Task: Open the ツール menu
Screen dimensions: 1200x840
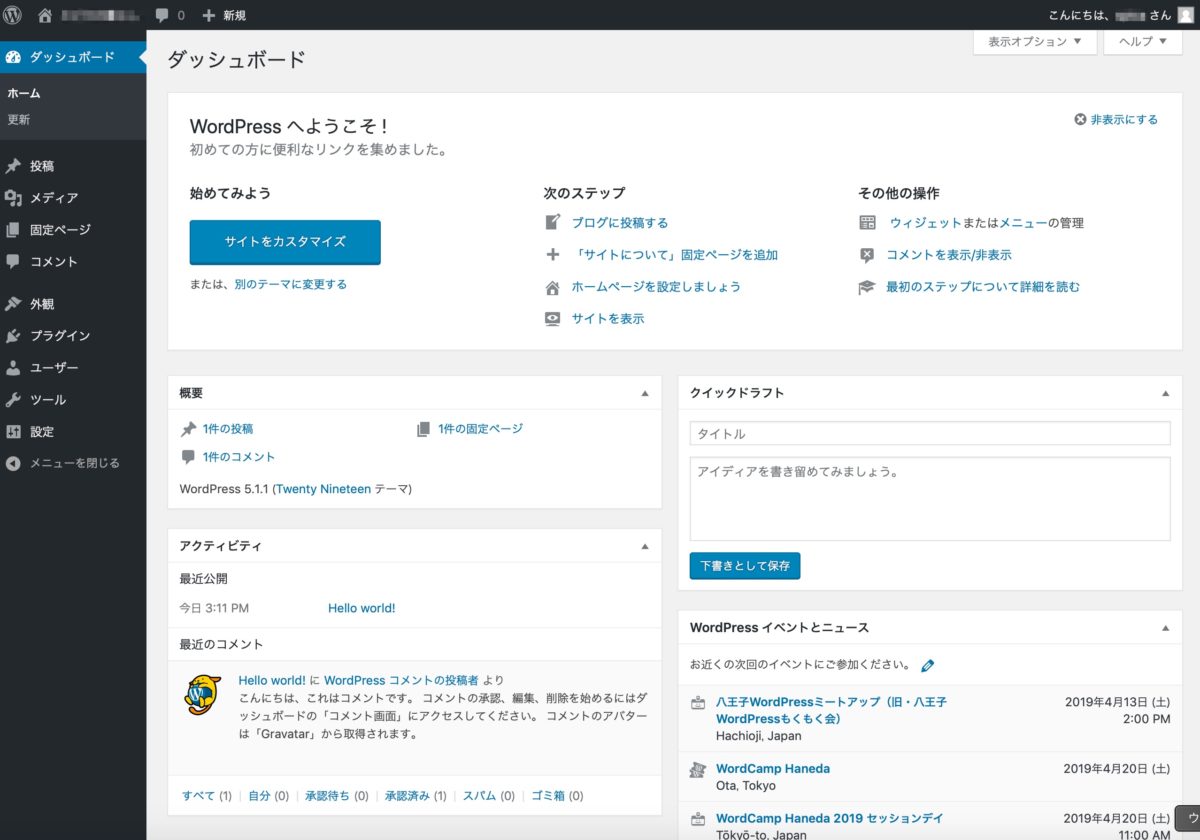Action: [x=73, y=400]
